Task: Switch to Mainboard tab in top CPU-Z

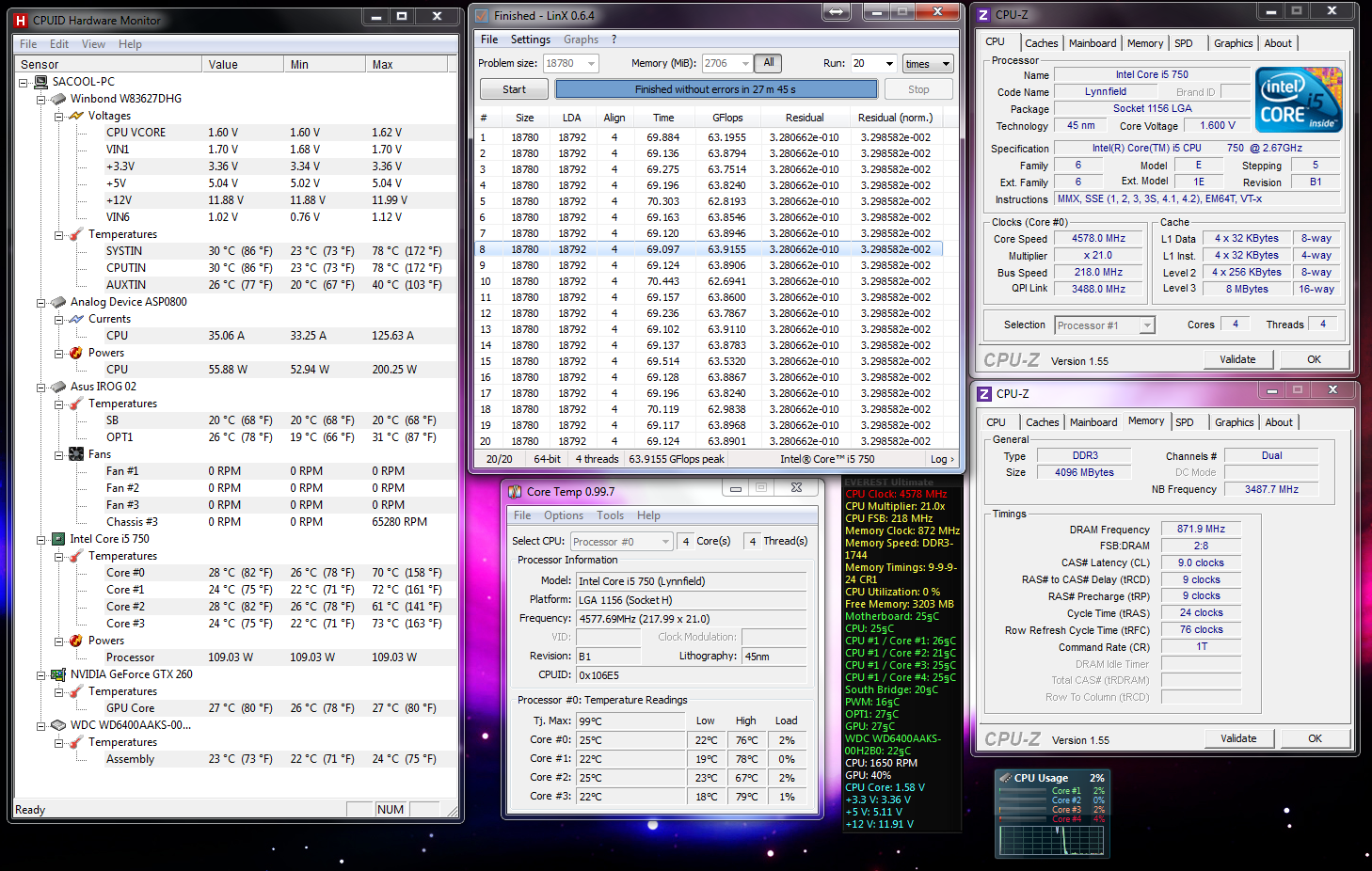Action: tap(1092, 43)
